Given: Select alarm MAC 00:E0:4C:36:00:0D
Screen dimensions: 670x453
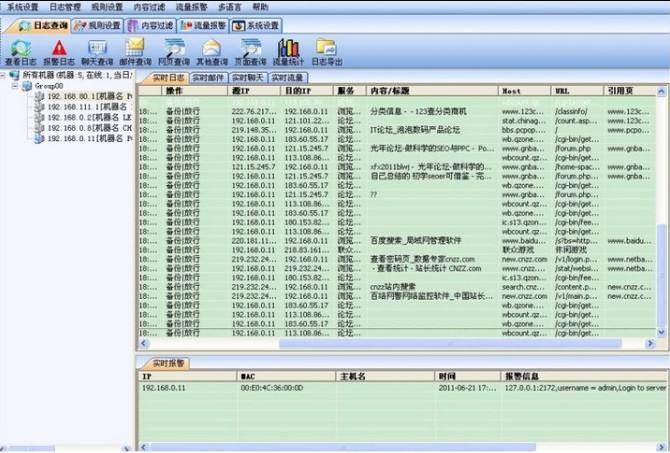Looking at the screenshot, I should 272,388.
